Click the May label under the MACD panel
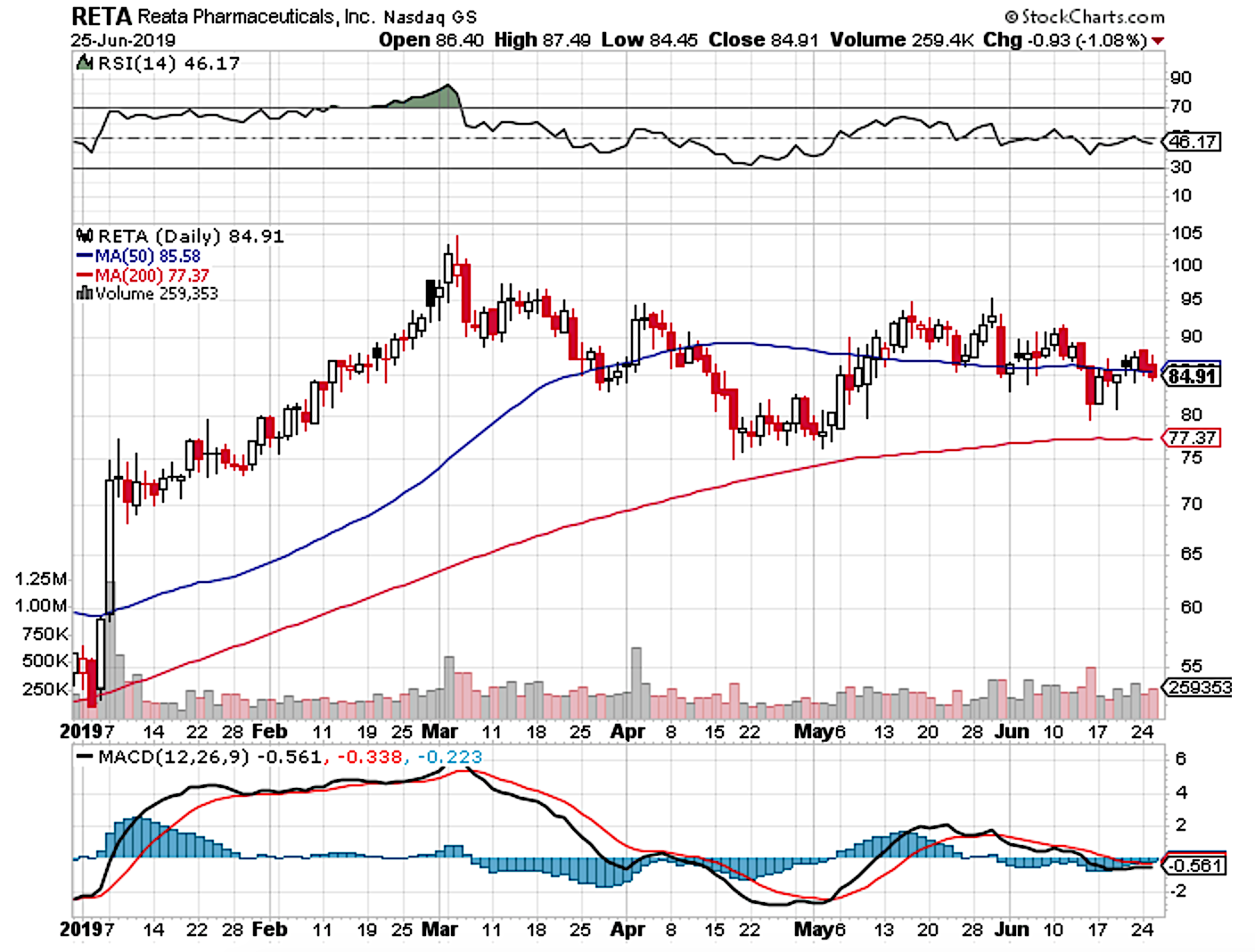 point(813,929)
